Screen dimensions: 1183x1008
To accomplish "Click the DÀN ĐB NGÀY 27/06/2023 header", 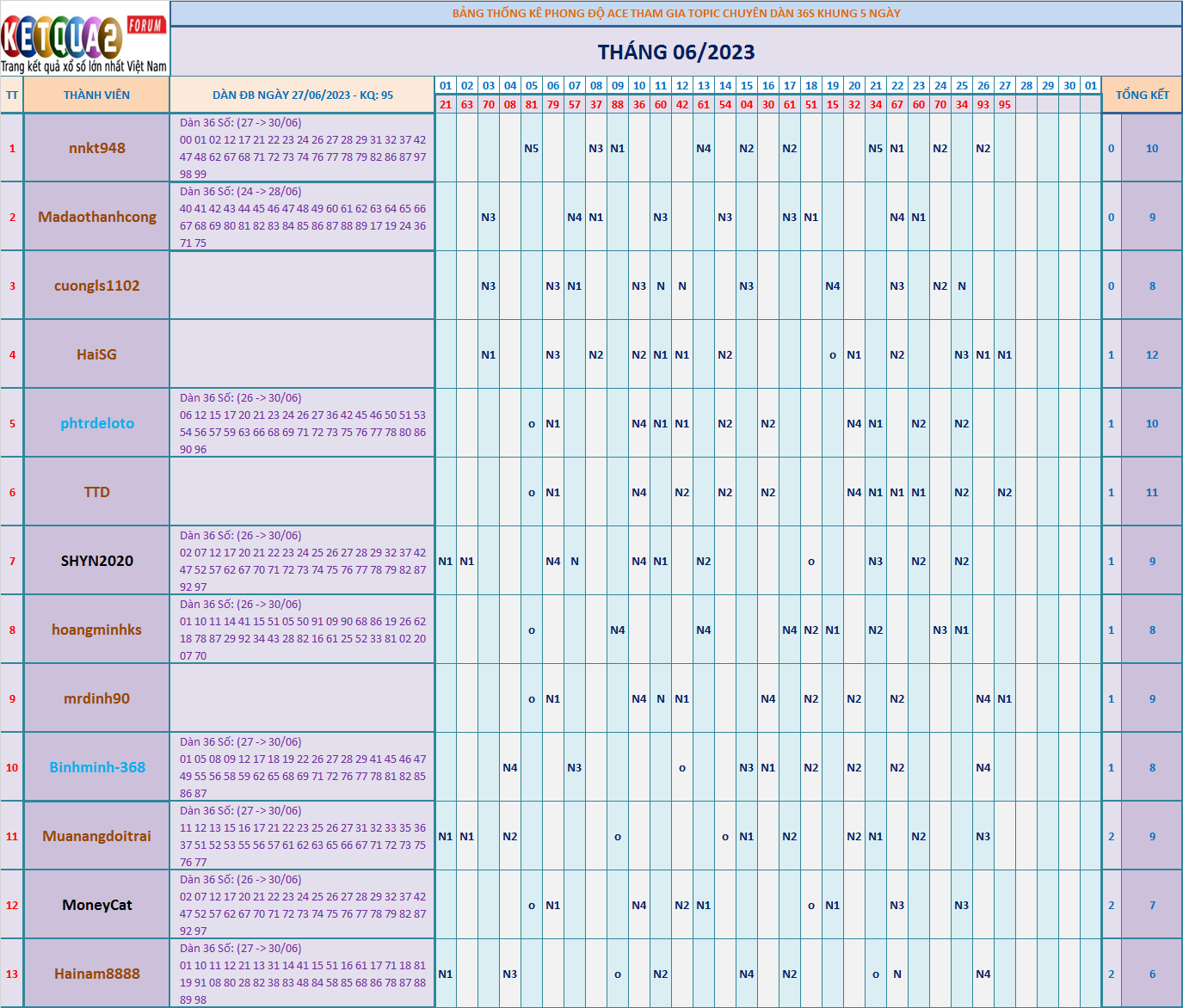I will pos(303,95).
